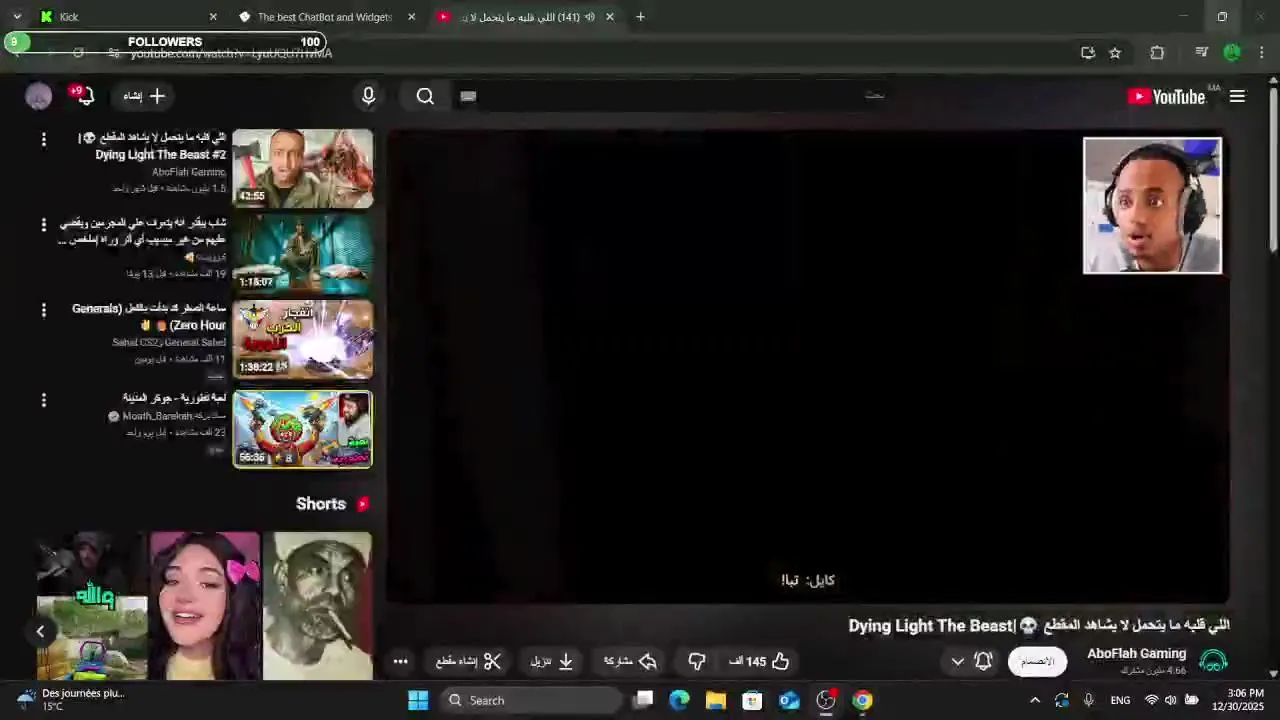
Task: Open Google Chrome from the taskbar
Action: [x=862, y=700]
